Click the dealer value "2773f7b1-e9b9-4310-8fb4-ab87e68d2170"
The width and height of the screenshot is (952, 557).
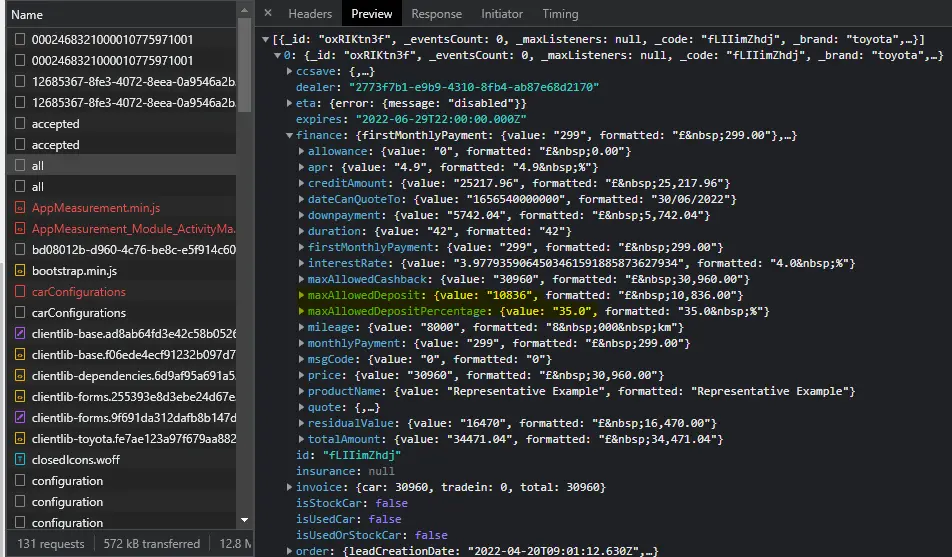point(474,87)
